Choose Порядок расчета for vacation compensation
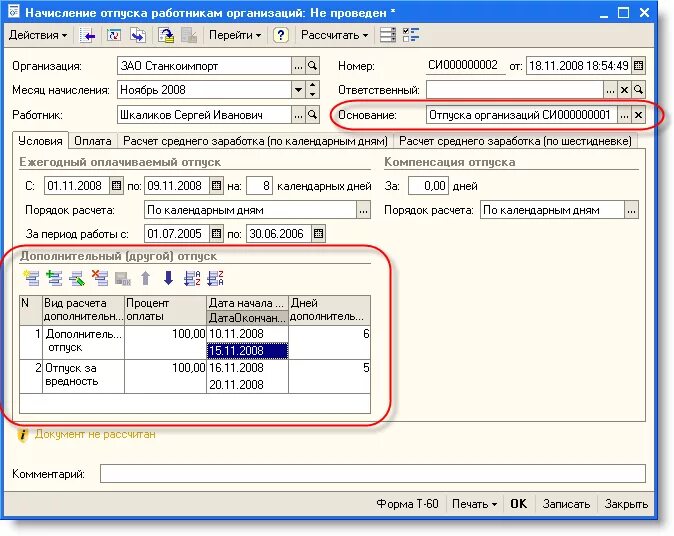674x536 pixels. pos(631,210)
